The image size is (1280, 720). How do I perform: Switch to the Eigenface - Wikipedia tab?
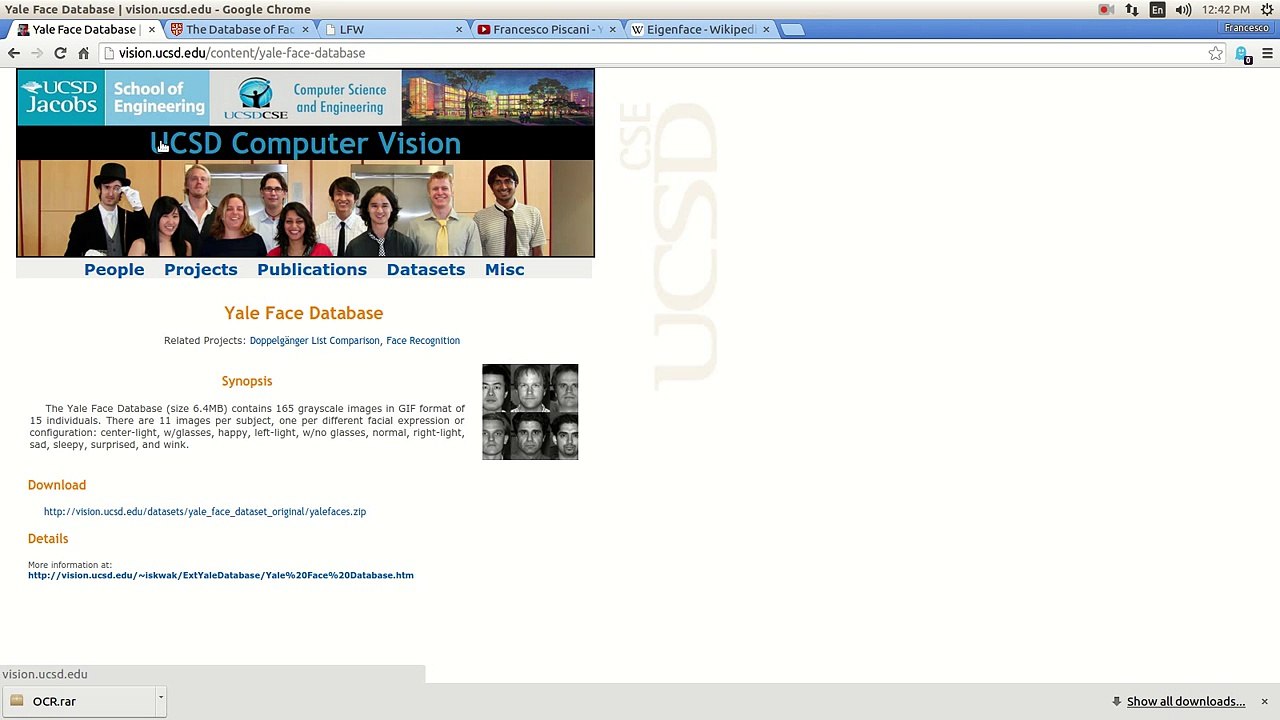(x=700, y=29)
